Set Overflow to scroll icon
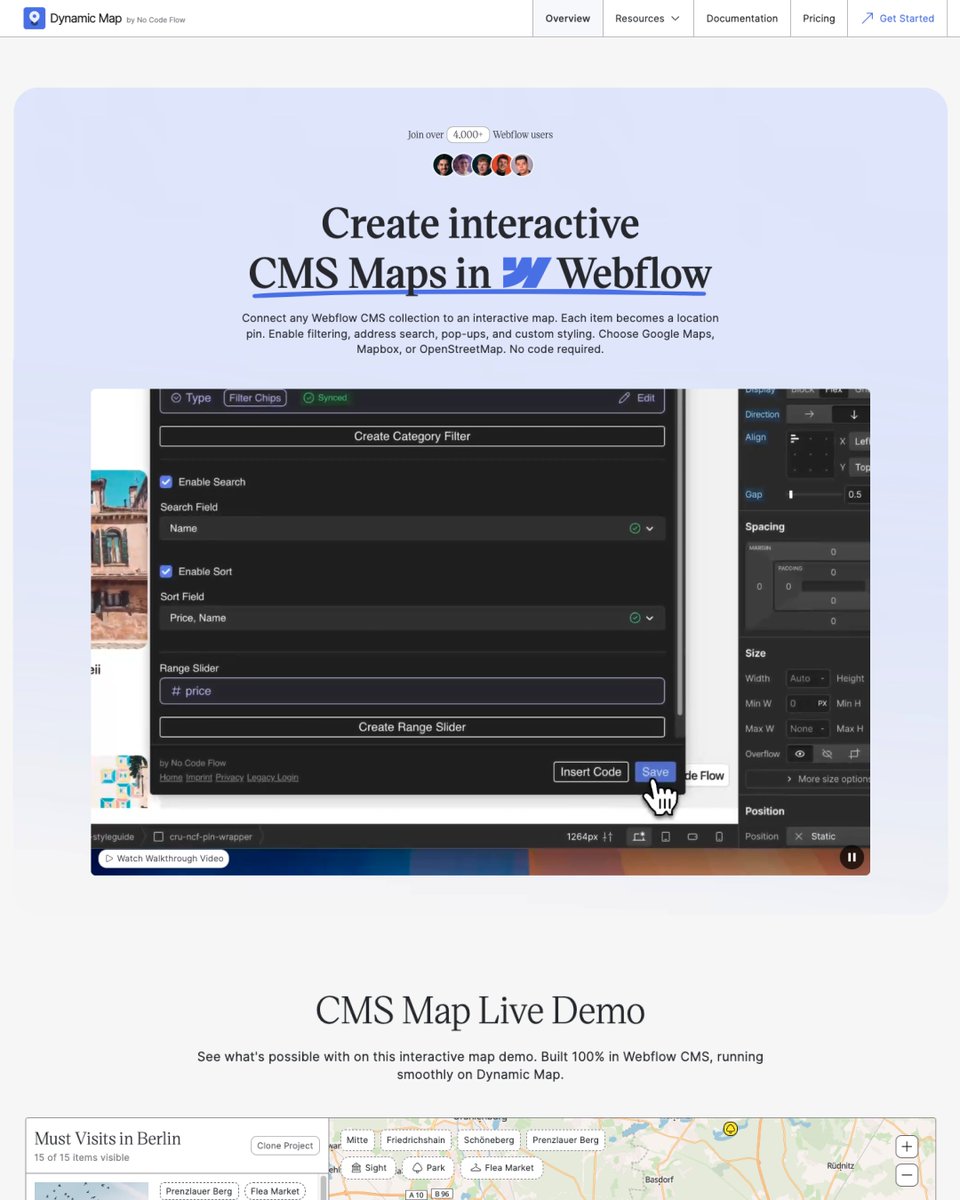The image size is (960, 1200). tap(854, 753)
